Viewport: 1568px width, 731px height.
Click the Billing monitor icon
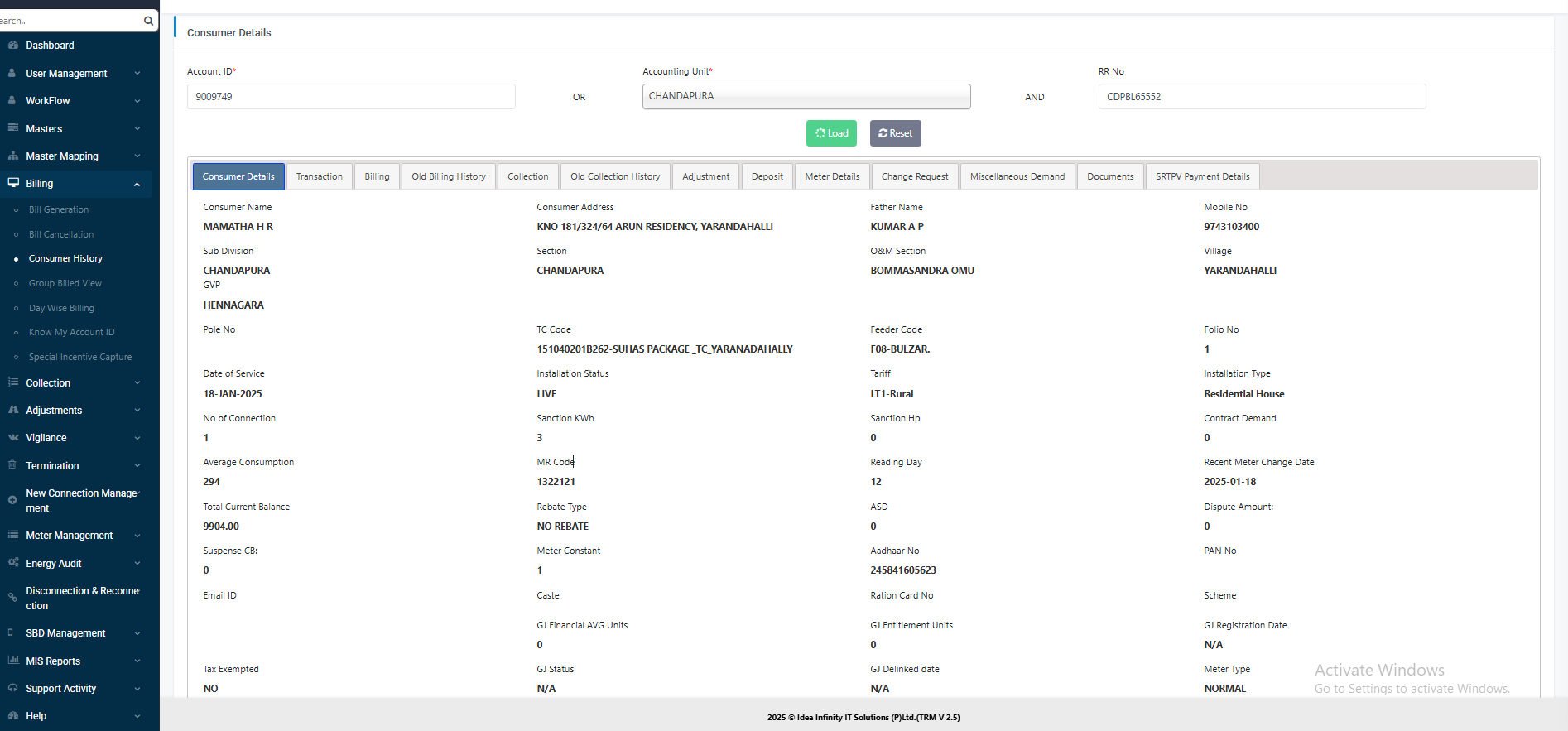point(12,183)
